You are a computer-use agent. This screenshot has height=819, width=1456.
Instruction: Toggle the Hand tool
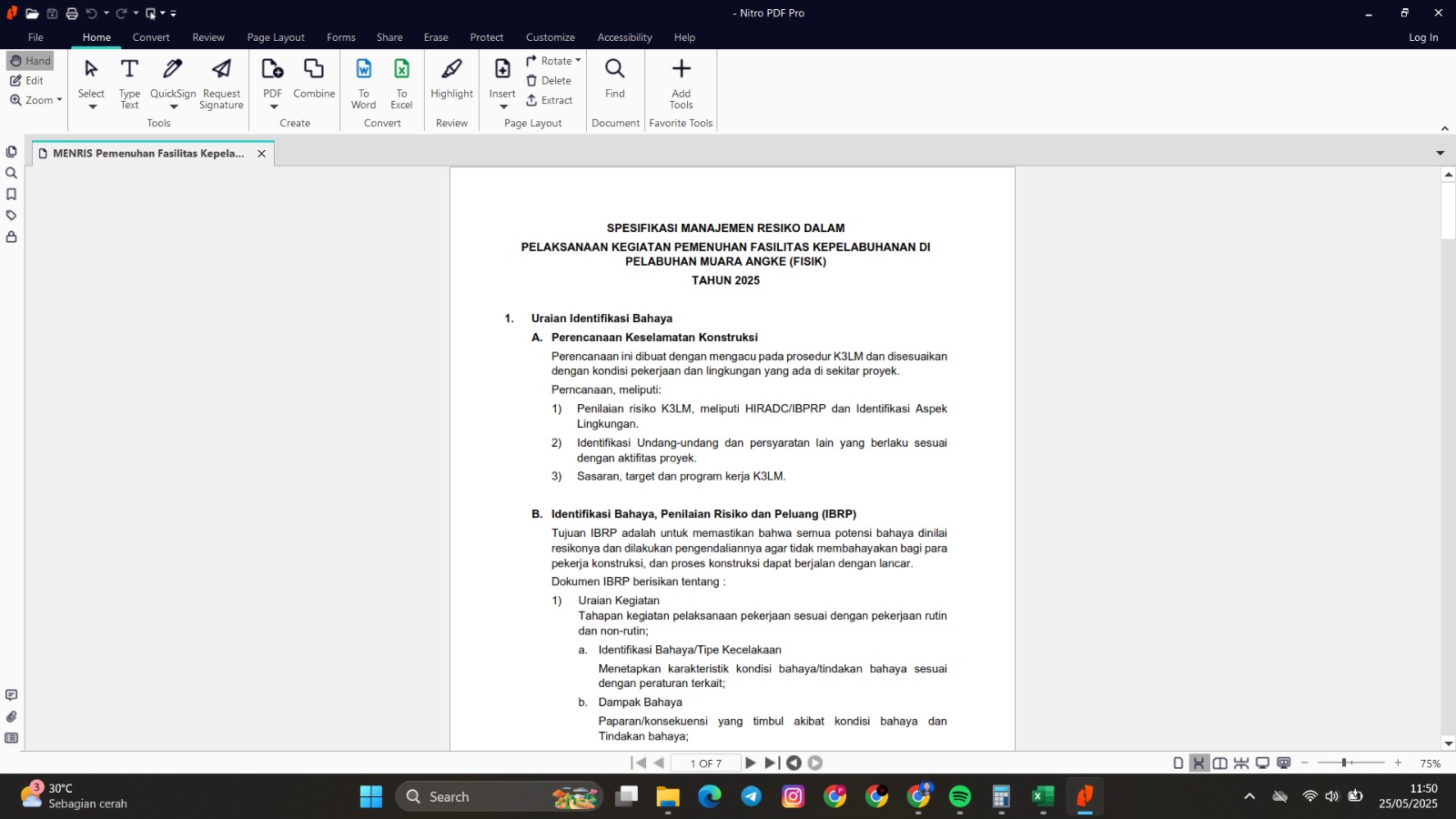tap(31, 61)
